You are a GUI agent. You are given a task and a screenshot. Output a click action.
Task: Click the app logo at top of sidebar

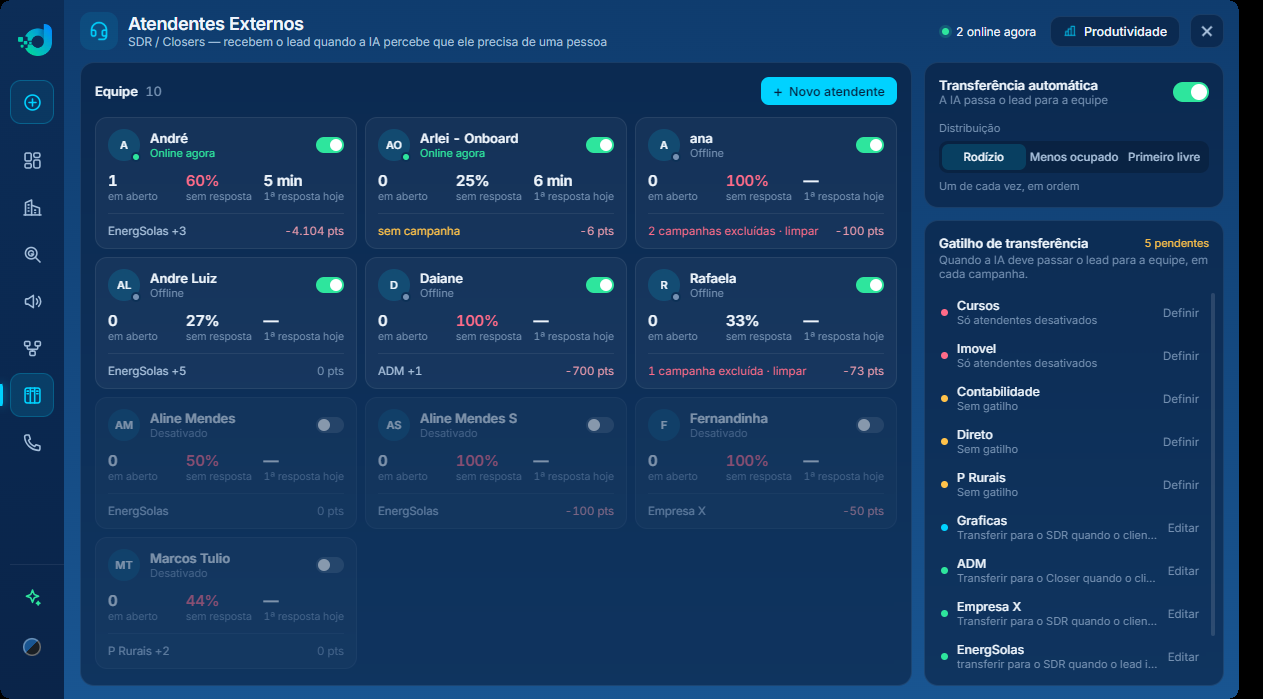[35, 40]
